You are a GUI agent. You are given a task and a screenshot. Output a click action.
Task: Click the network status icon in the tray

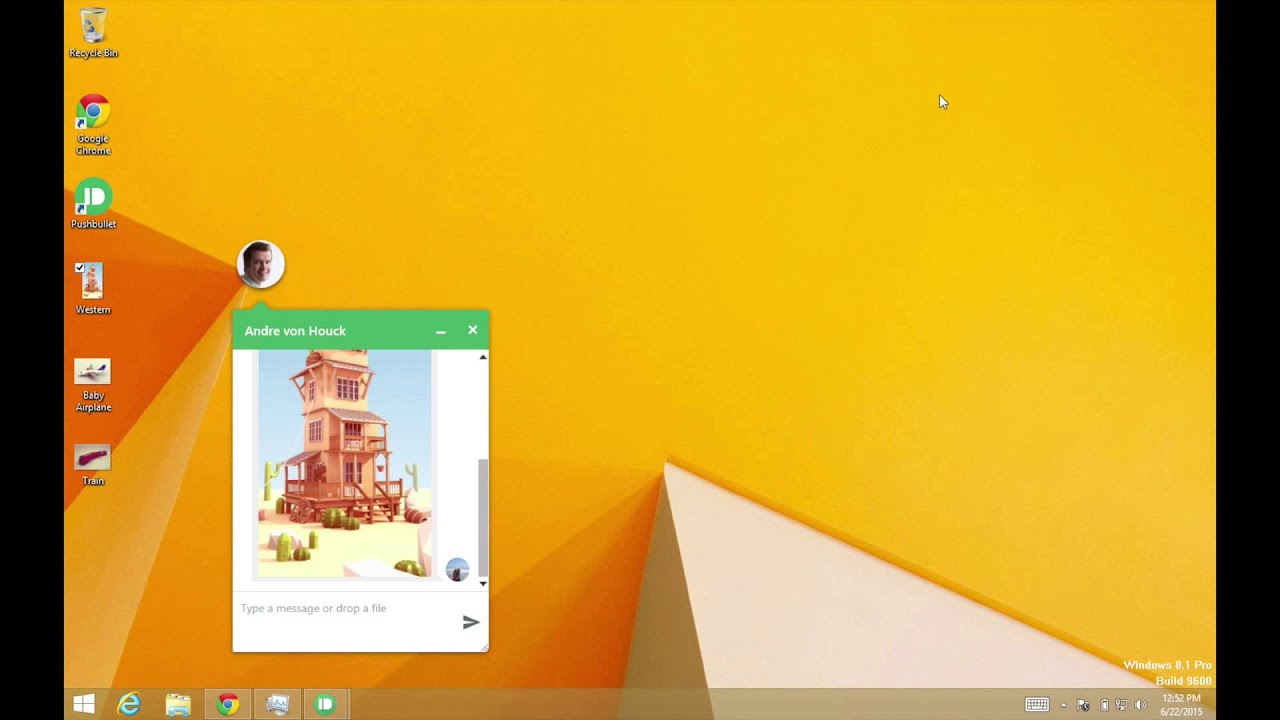click(1121, 704)
